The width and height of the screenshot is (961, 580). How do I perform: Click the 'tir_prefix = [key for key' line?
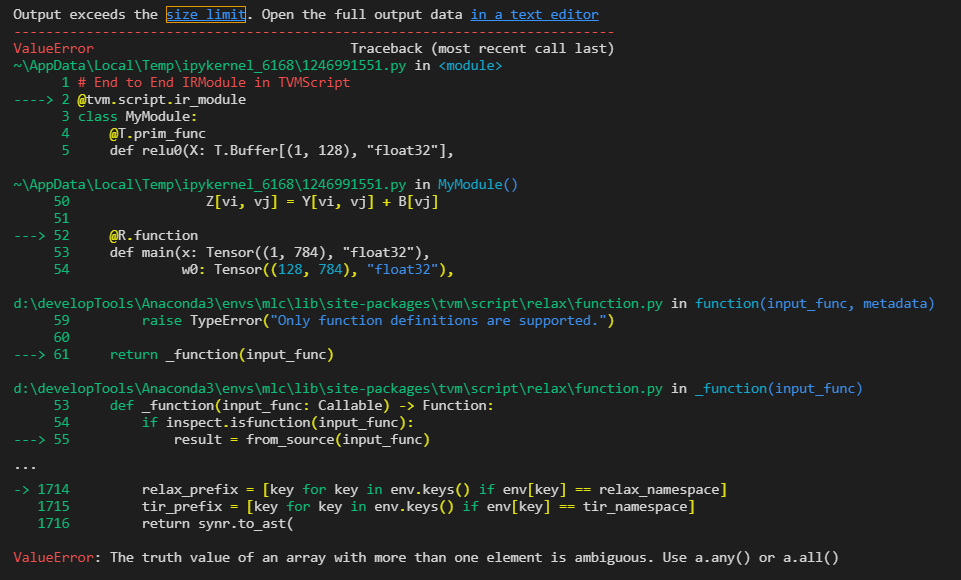pos(419,506)
